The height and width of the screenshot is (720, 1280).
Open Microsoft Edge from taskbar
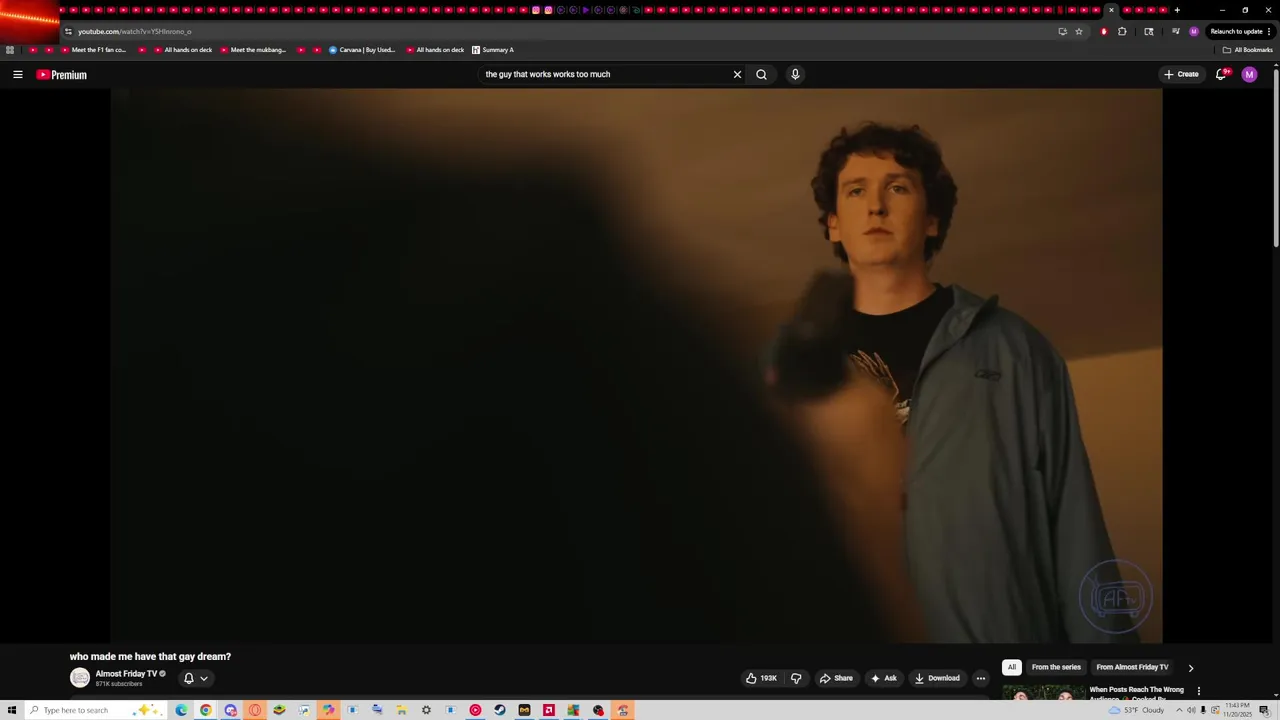click(181, 710)
